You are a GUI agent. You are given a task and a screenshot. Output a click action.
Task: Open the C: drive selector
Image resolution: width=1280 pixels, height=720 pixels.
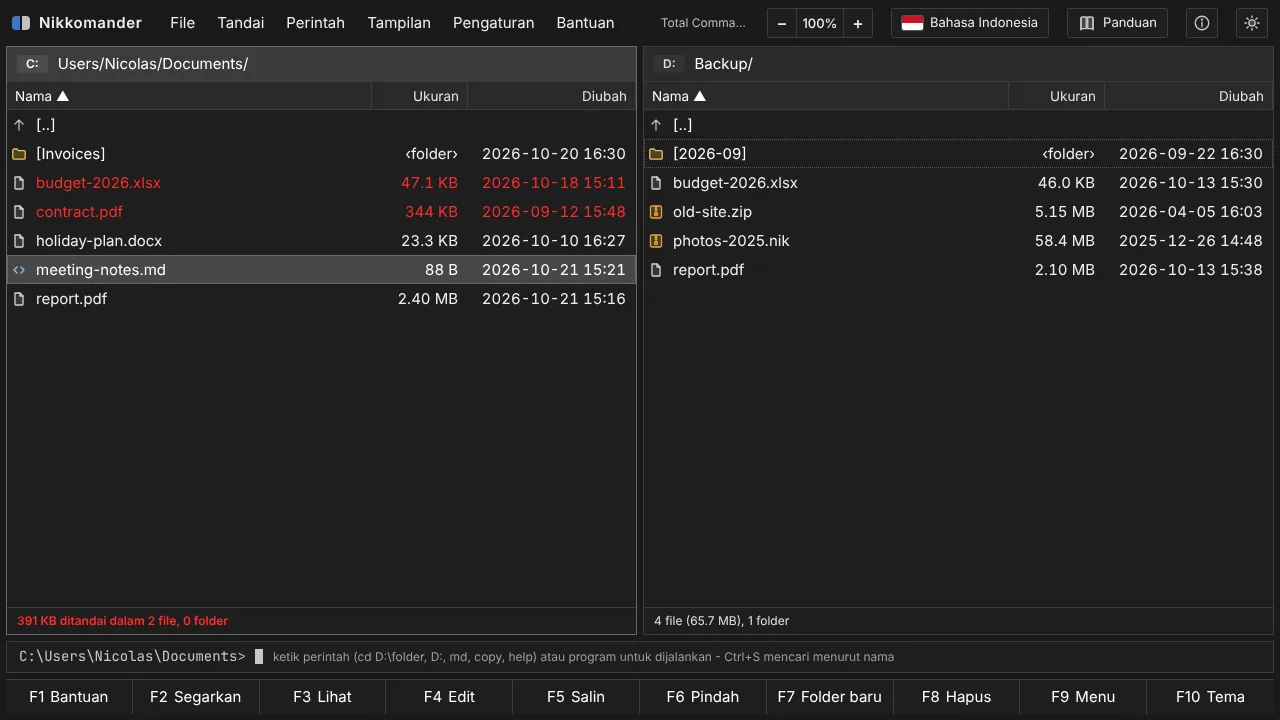pyautogui.click(x=32, y=64)
